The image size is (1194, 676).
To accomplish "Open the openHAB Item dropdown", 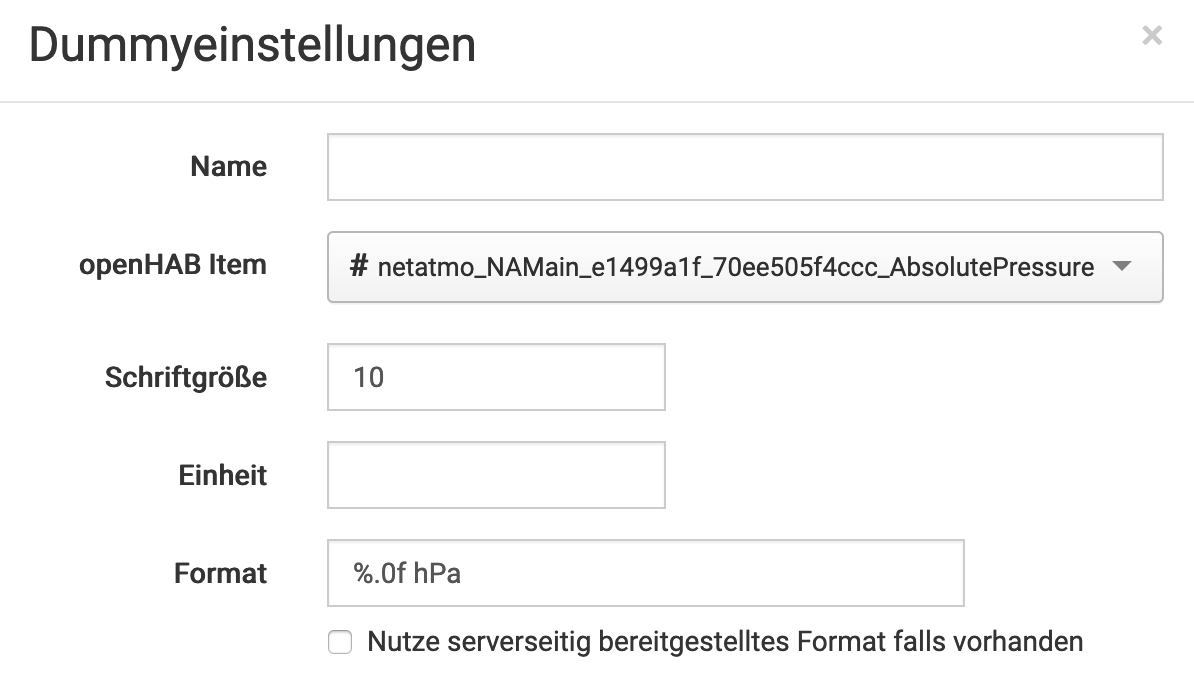I will coord(744,267).
